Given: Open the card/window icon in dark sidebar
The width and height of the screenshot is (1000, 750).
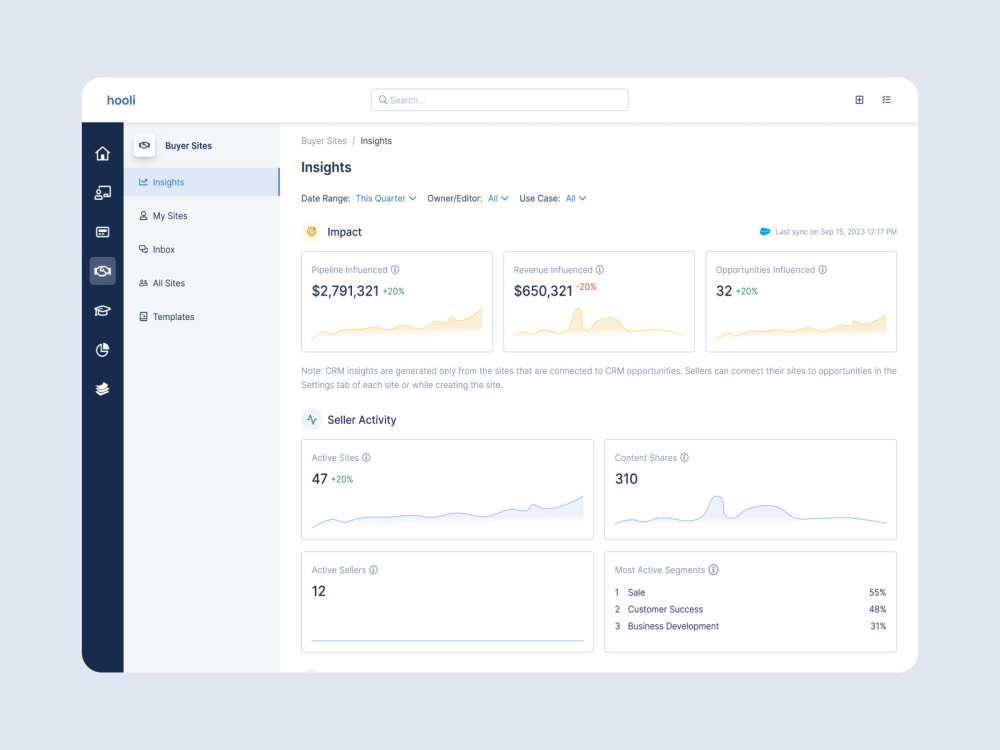Looking at the screenshot, I should point(102,232).
